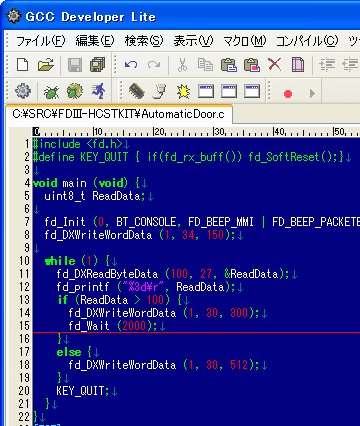Run the program with the running man icon

(99, 91)
